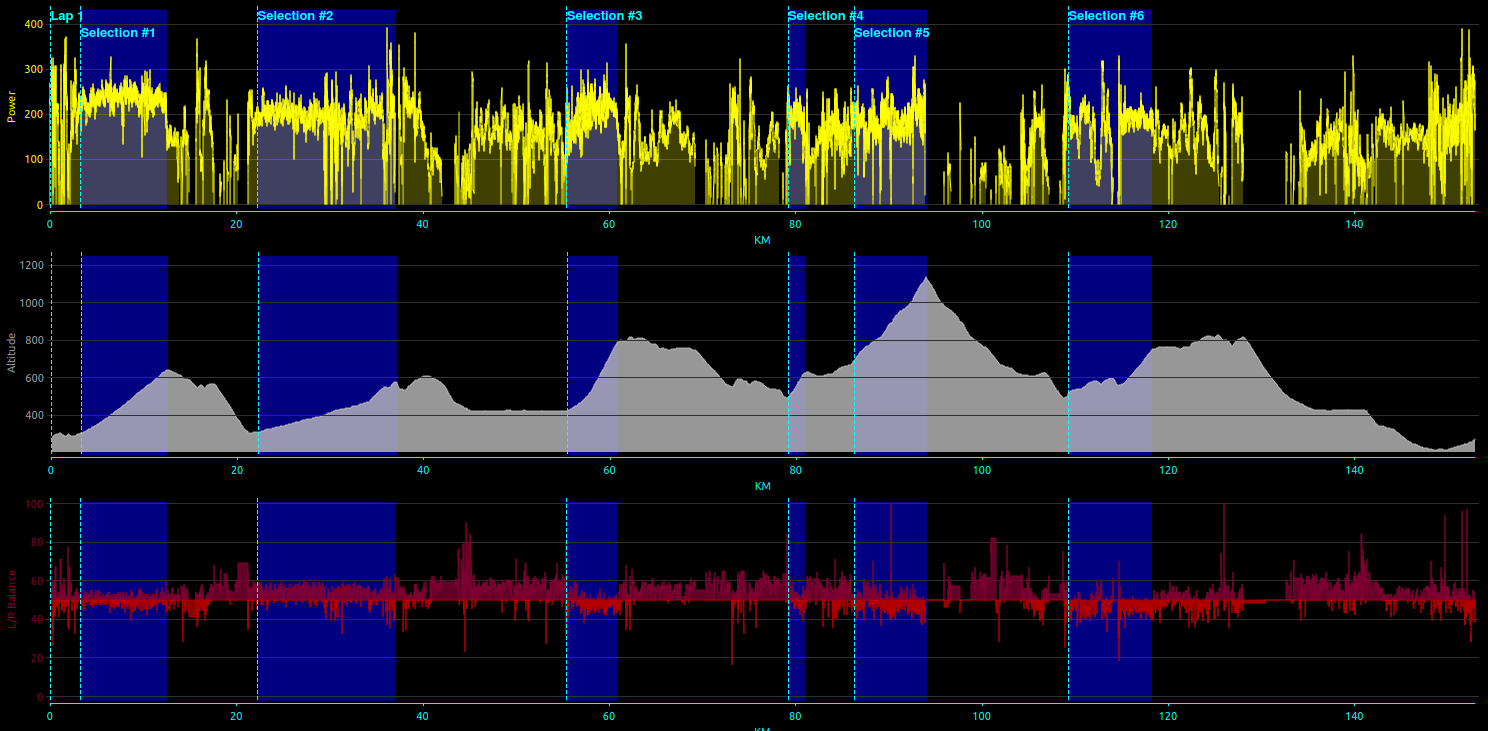
Task: Click the Altitude y-axis title
Action: click(x=12, y=353)
